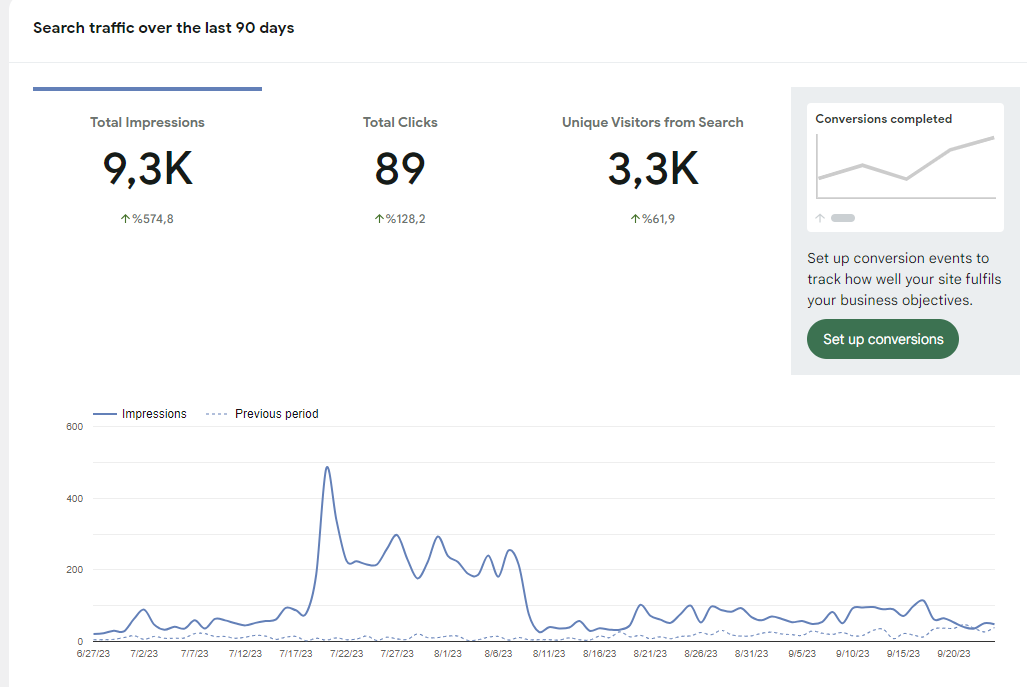Image resolution: width=1027 pixels, height=687 pixels.
Task: Click the Search traffic over the last 90 days heading
Action: click(164, 28)
